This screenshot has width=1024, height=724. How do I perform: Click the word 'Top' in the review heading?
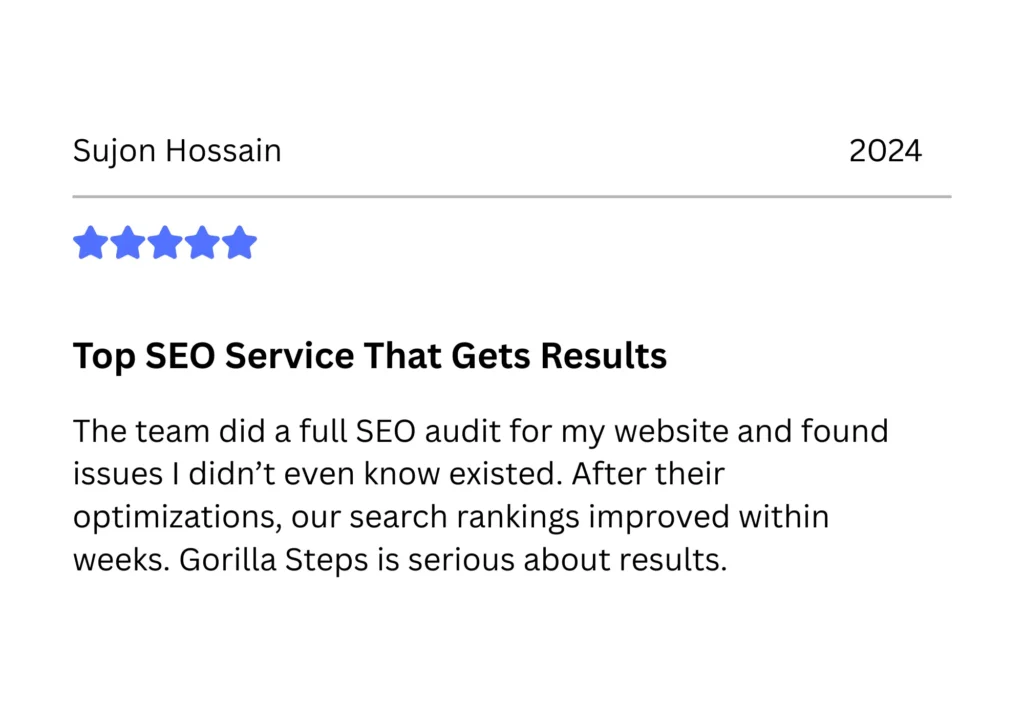pyautogui.click(x=104, y=357)
